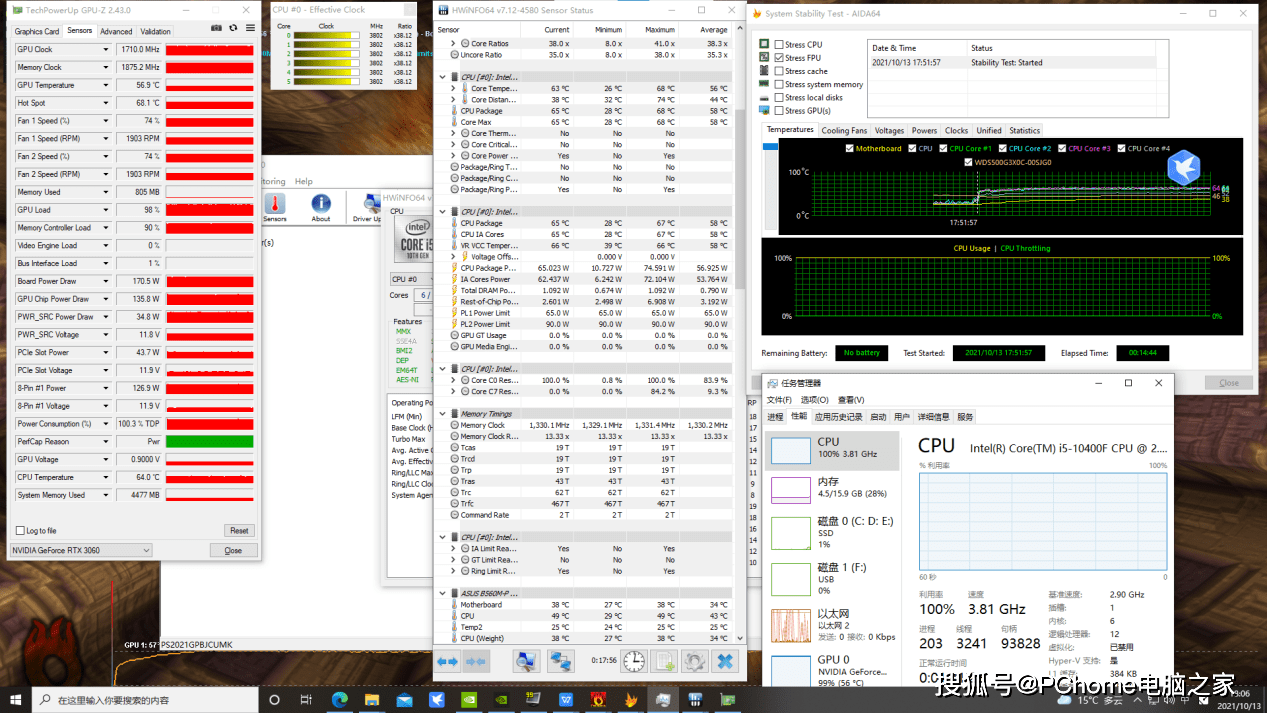Viewport: 1267px width, 713px height.
Task: Select the Sensors tab in GPU-Z
Action: click(x=78, y=30)
